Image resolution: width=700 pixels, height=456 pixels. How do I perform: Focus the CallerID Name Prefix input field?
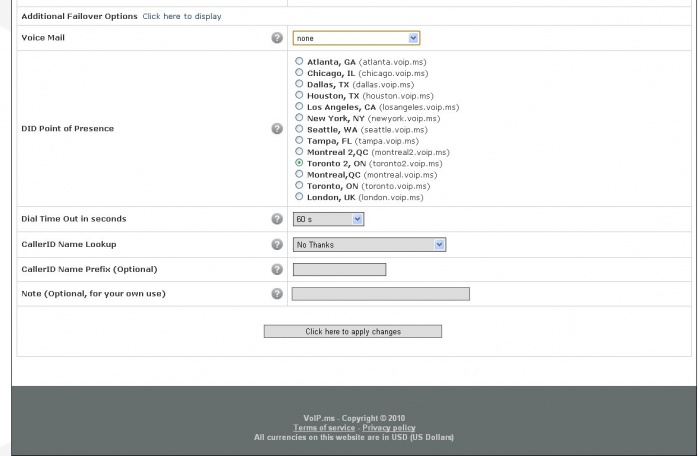[x=339, y=270]
